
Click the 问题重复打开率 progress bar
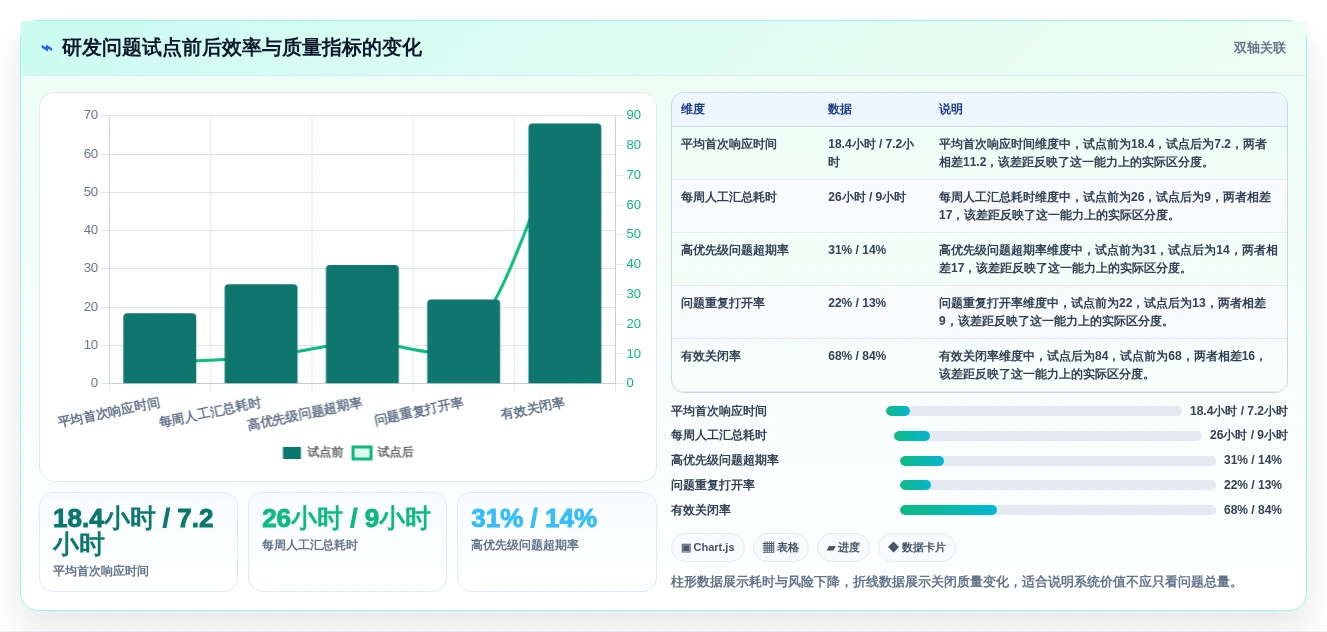[x=1058, y=485]
